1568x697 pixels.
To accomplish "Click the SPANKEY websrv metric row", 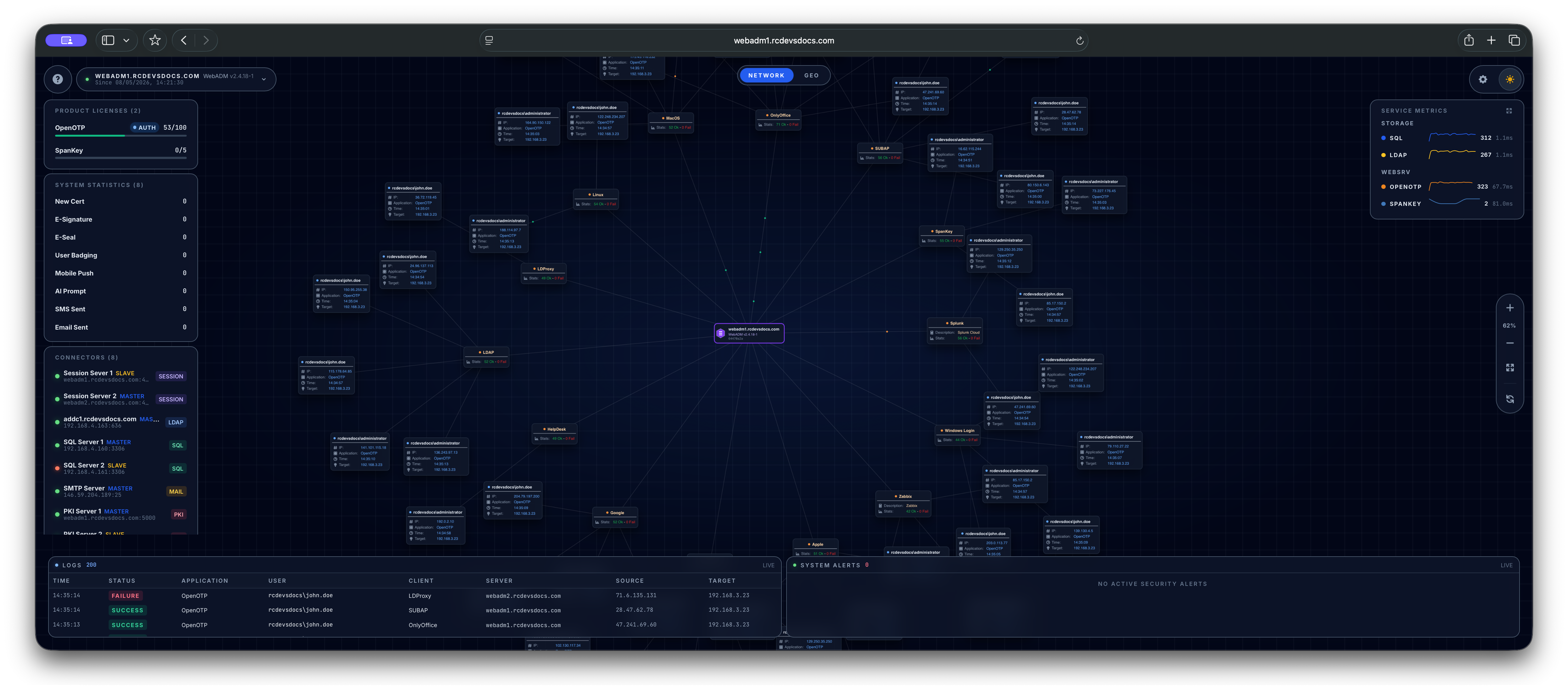I will tap(1446, 204).
